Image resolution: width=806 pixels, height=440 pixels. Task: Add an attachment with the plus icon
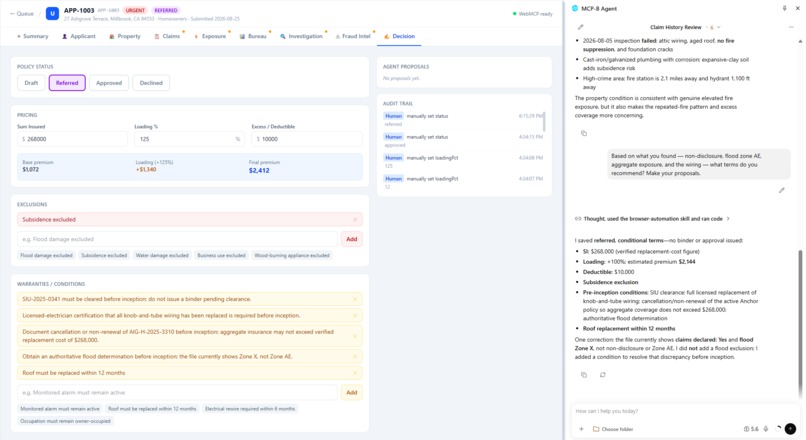[581, 429]
